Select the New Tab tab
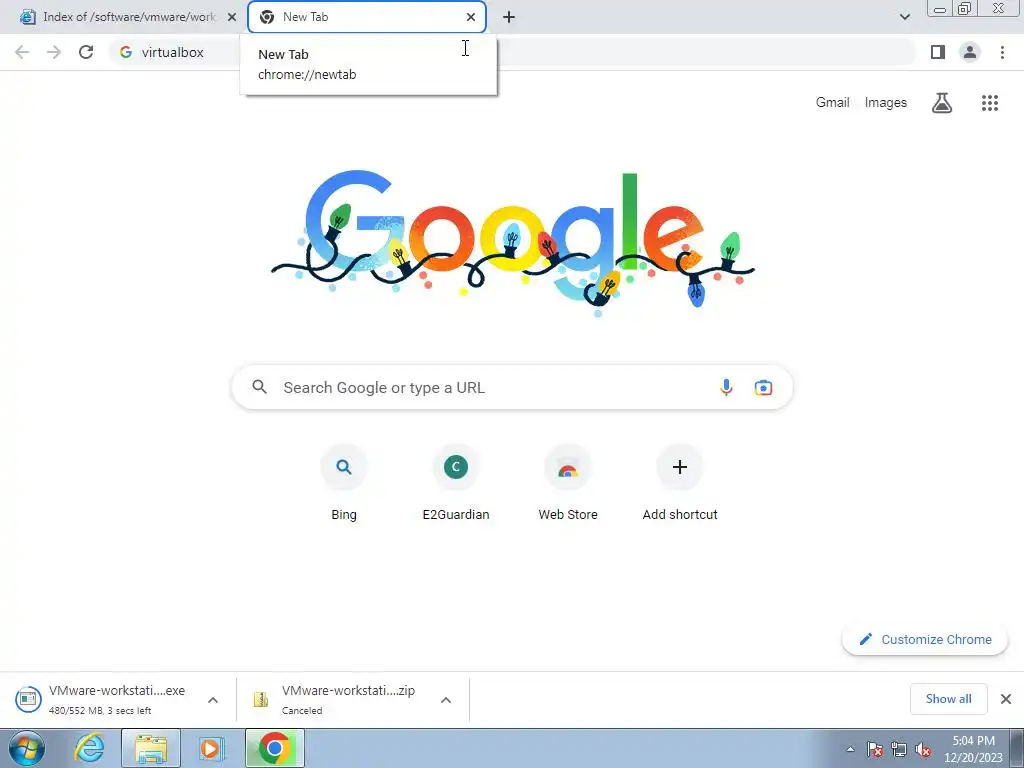1024x768 pixels. 366,17
